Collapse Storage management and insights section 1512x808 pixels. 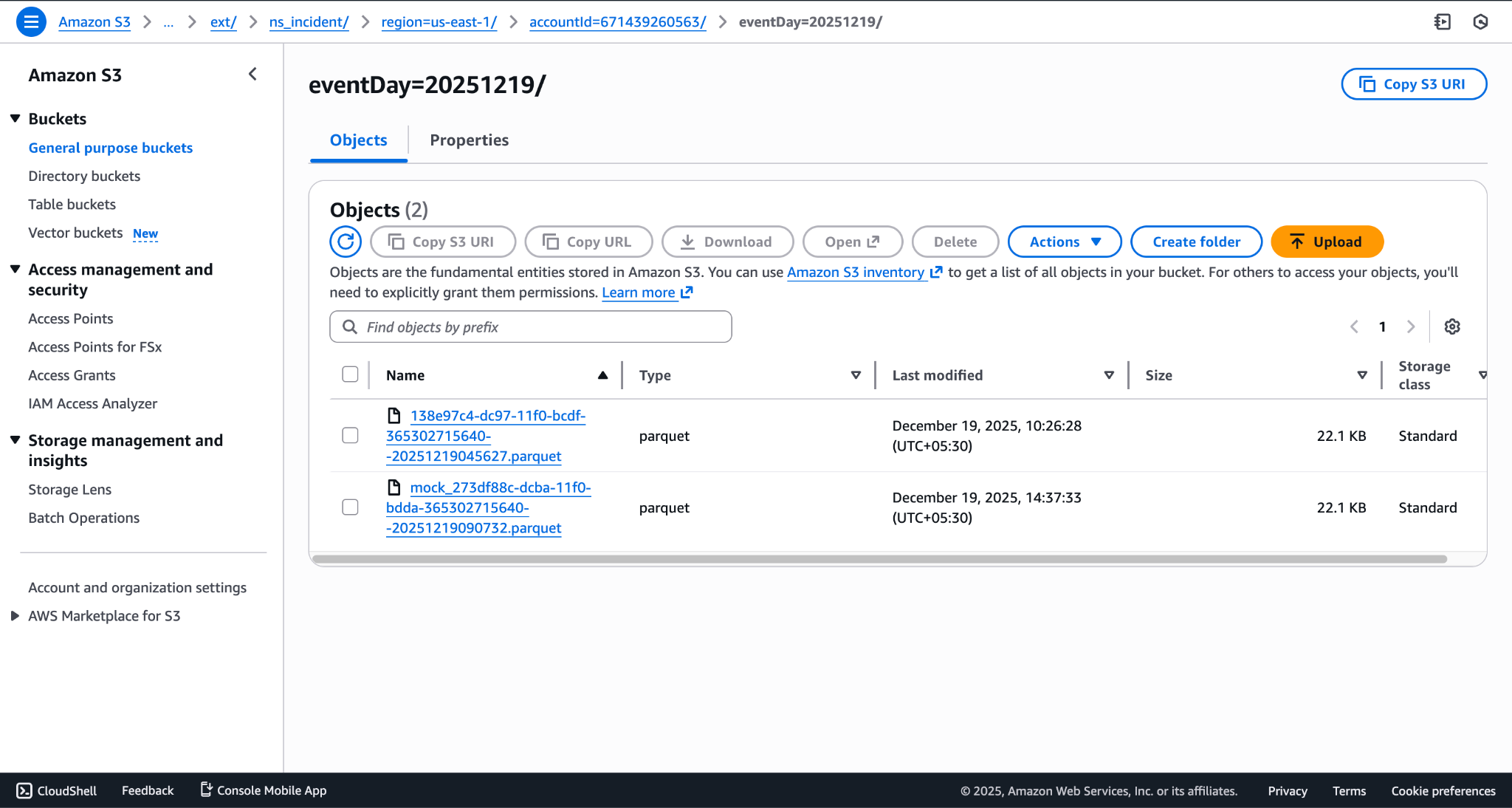point(15,439)
